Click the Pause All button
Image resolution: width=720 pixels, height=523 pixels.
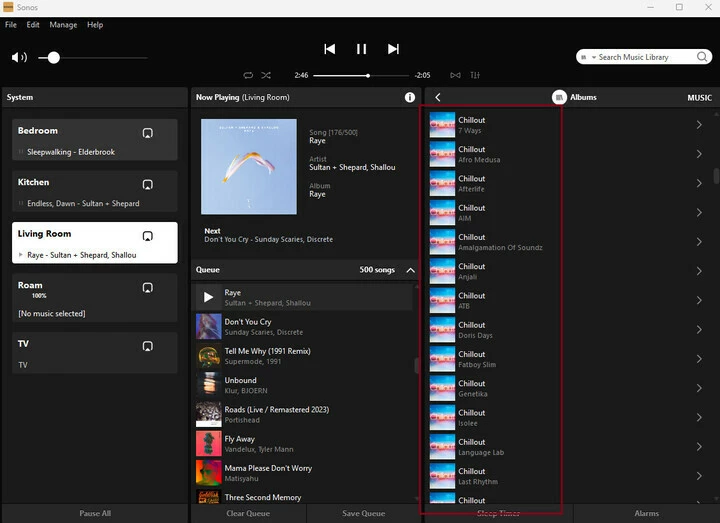95,514
